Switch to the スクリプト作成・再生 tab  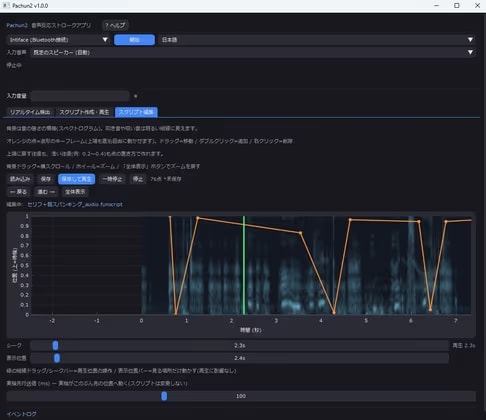pyautogui.click(x=84, y=112)
